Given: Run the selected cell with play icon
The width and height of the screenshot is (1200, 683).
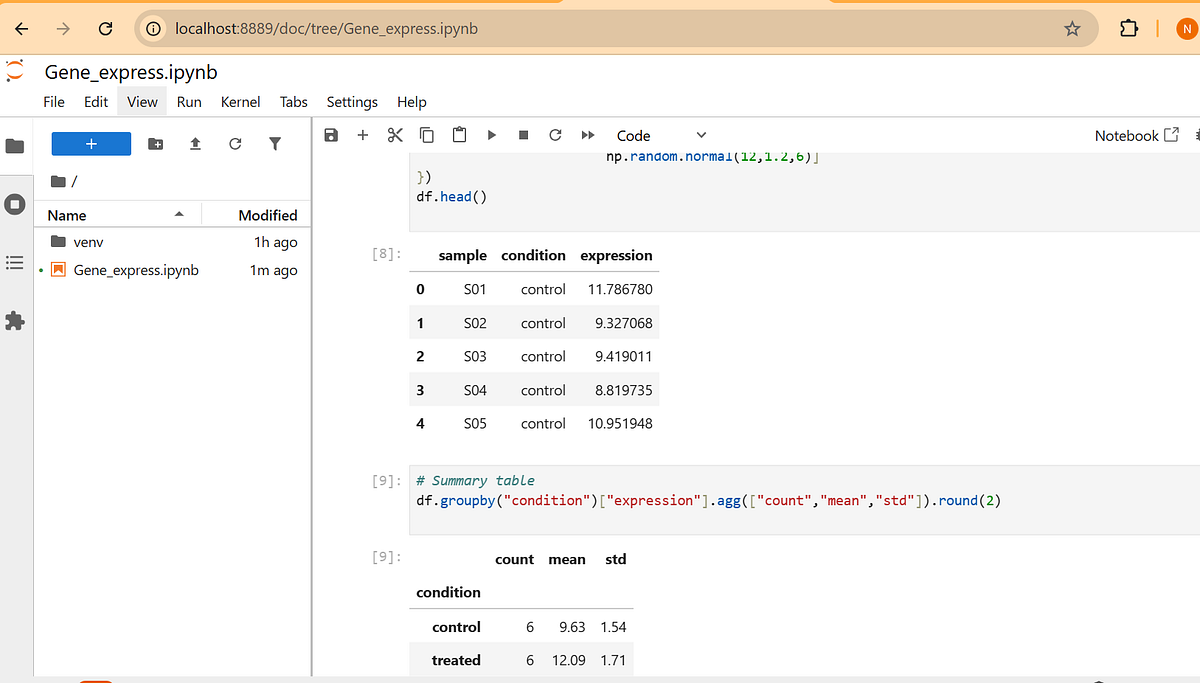Looking at the screenshot, I should click(x=491, y=135).
